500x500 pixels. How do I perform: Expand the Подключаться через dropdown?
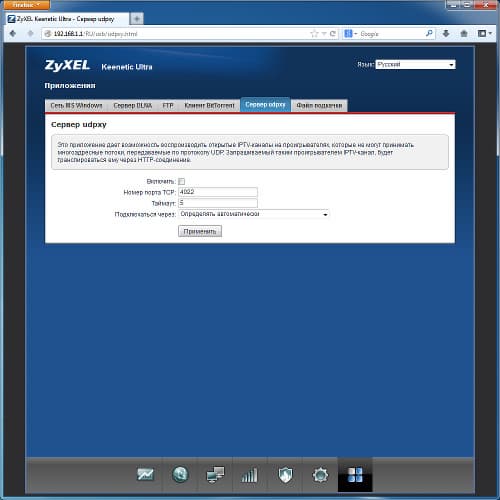[254, 214]
